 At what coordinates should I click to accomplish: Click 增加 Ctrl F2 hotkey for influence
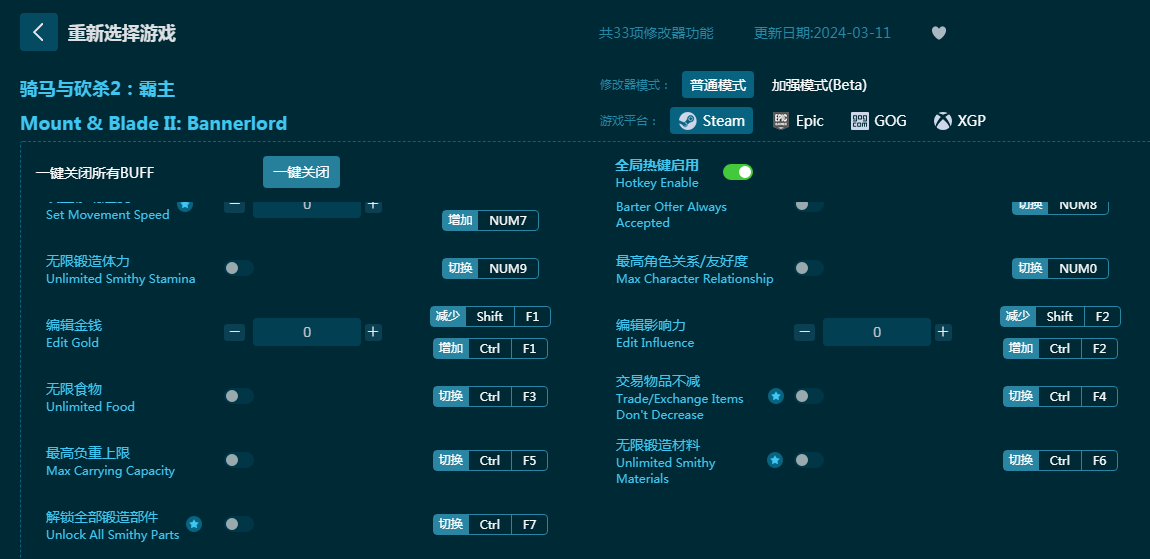coord(1060,348)
